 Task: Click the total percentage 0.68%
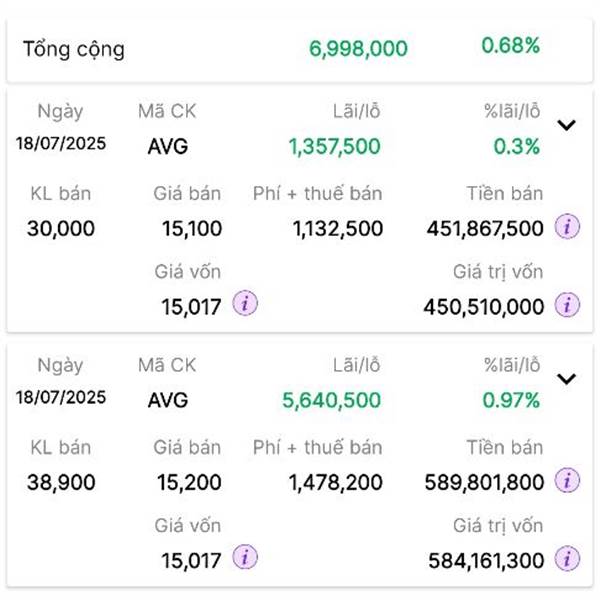pos(510,46)
